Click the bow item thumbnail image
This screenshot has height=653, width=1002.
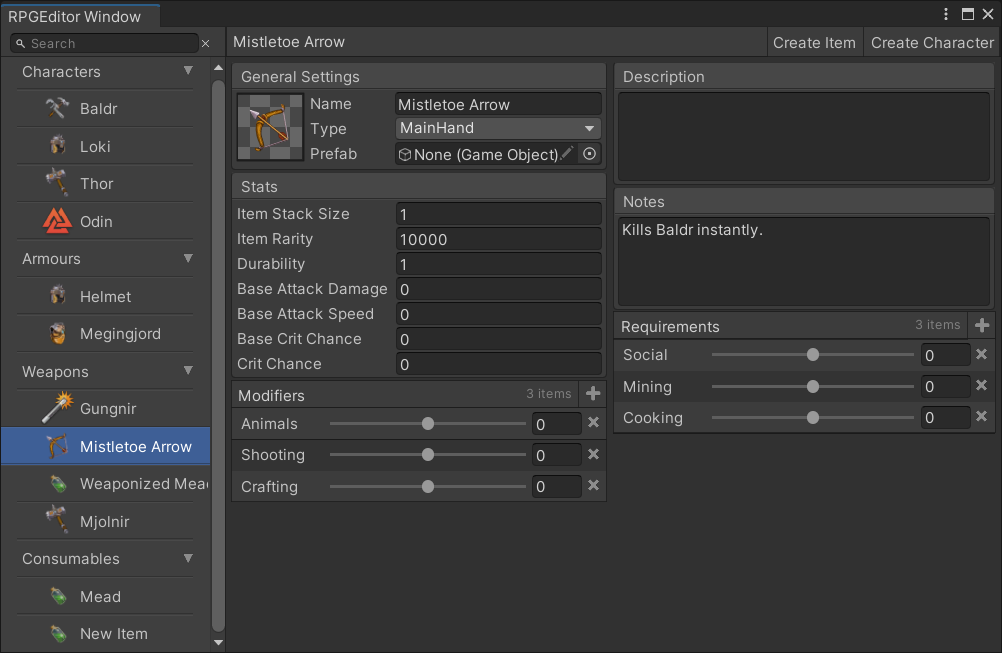[270, 127]
